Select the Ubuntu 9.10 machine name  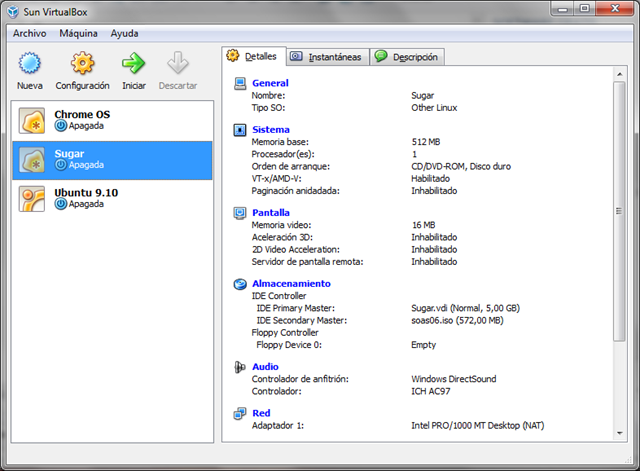coord(86,193)
